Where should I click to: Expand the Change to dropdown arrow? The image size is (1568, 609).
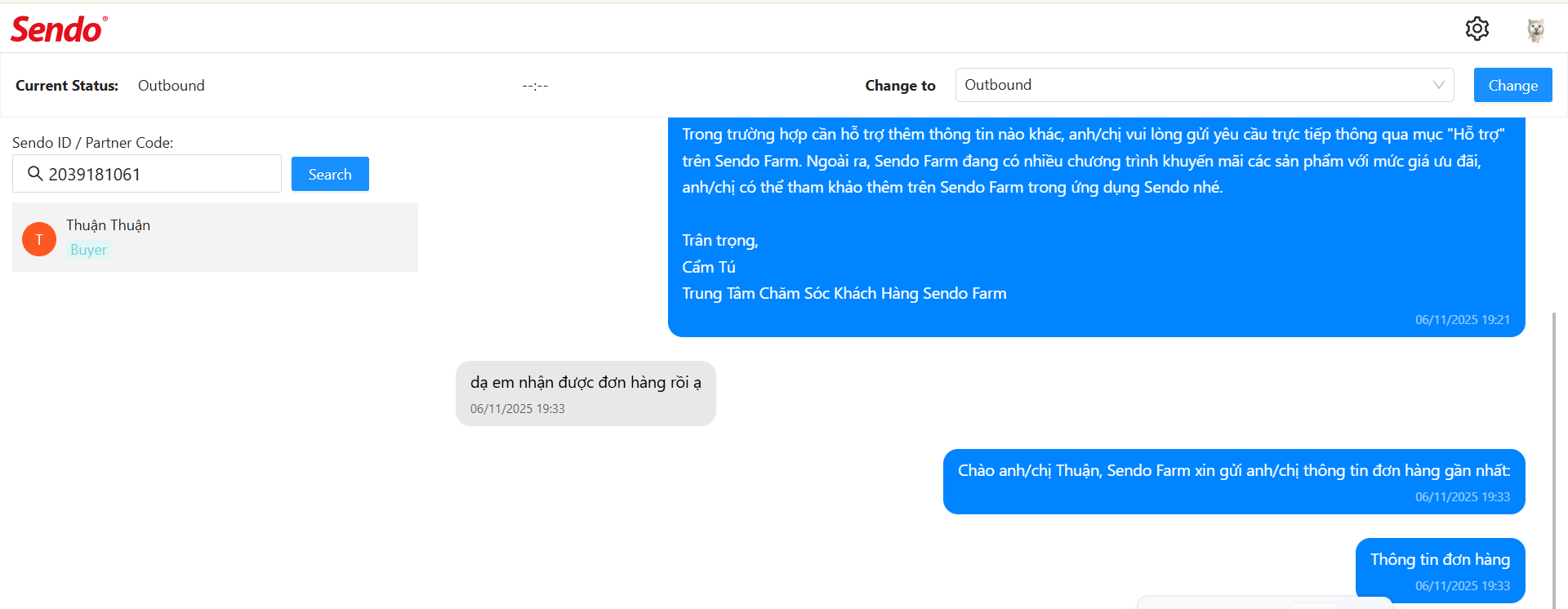pyautogui.click(x=1438, y=85)
